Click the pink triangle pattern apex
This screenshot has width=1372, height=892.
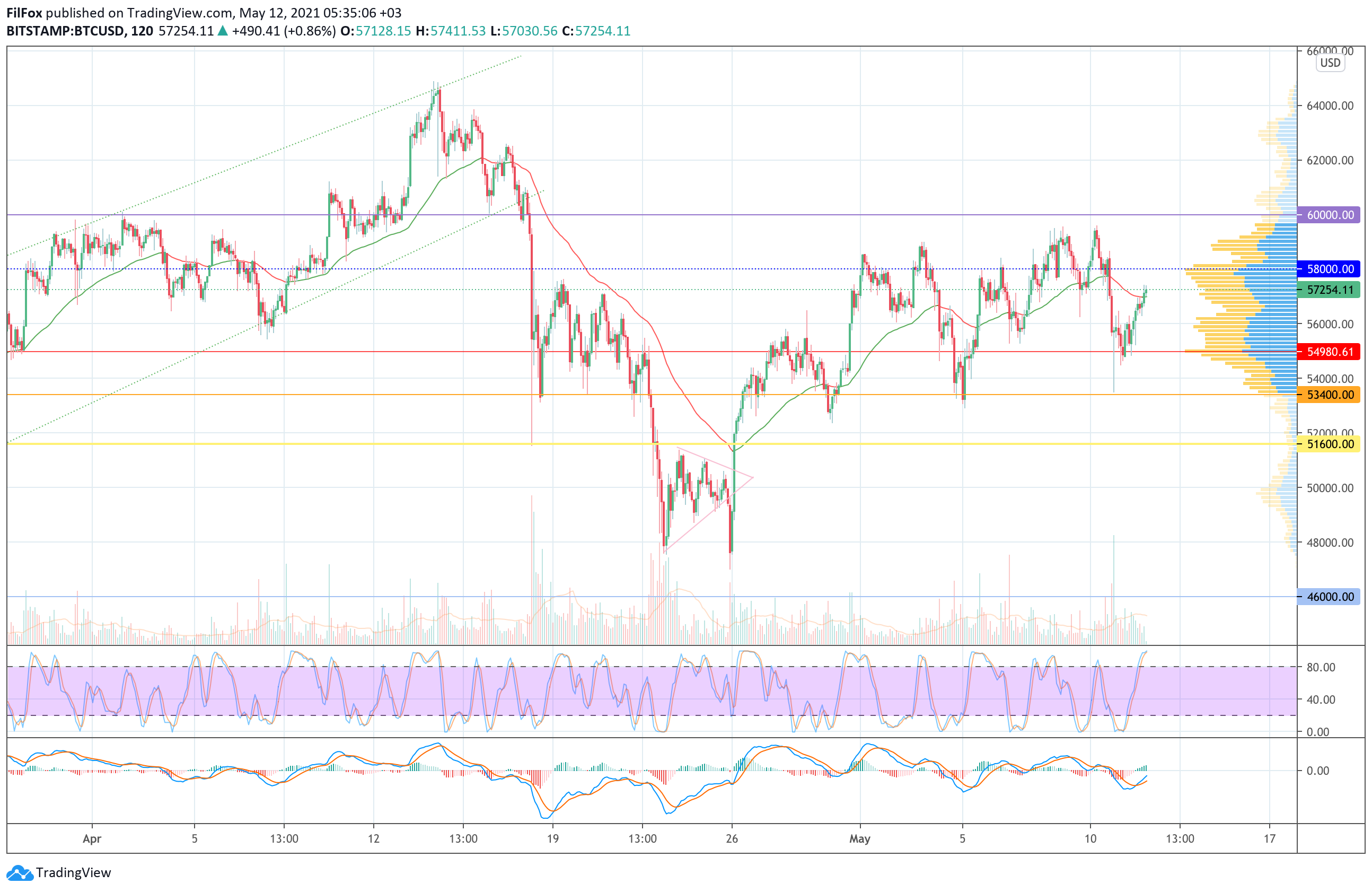tap(752, 477)
